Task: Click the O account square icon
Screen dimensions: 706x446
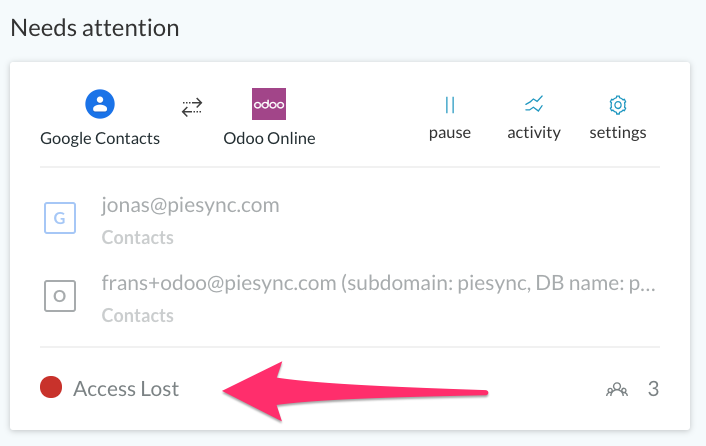Action: coord(60,296)
